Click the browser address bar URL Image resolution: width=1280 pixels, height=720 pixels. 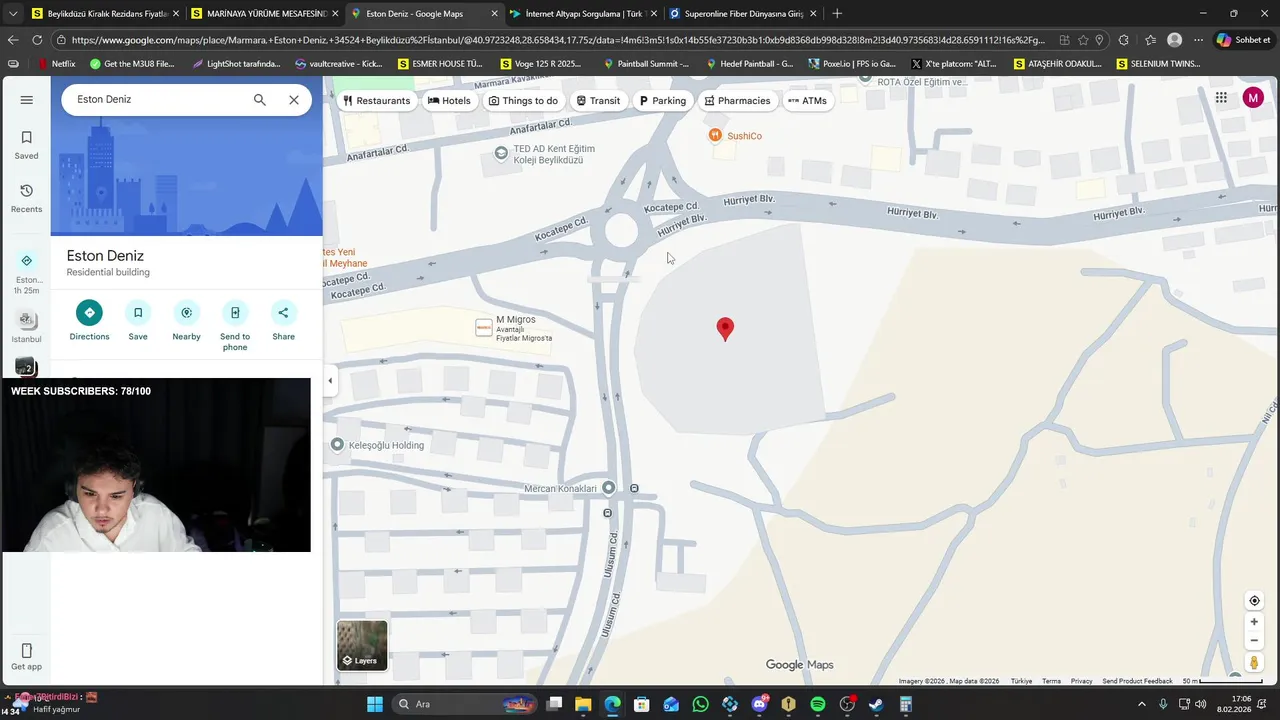pos(558,40)
